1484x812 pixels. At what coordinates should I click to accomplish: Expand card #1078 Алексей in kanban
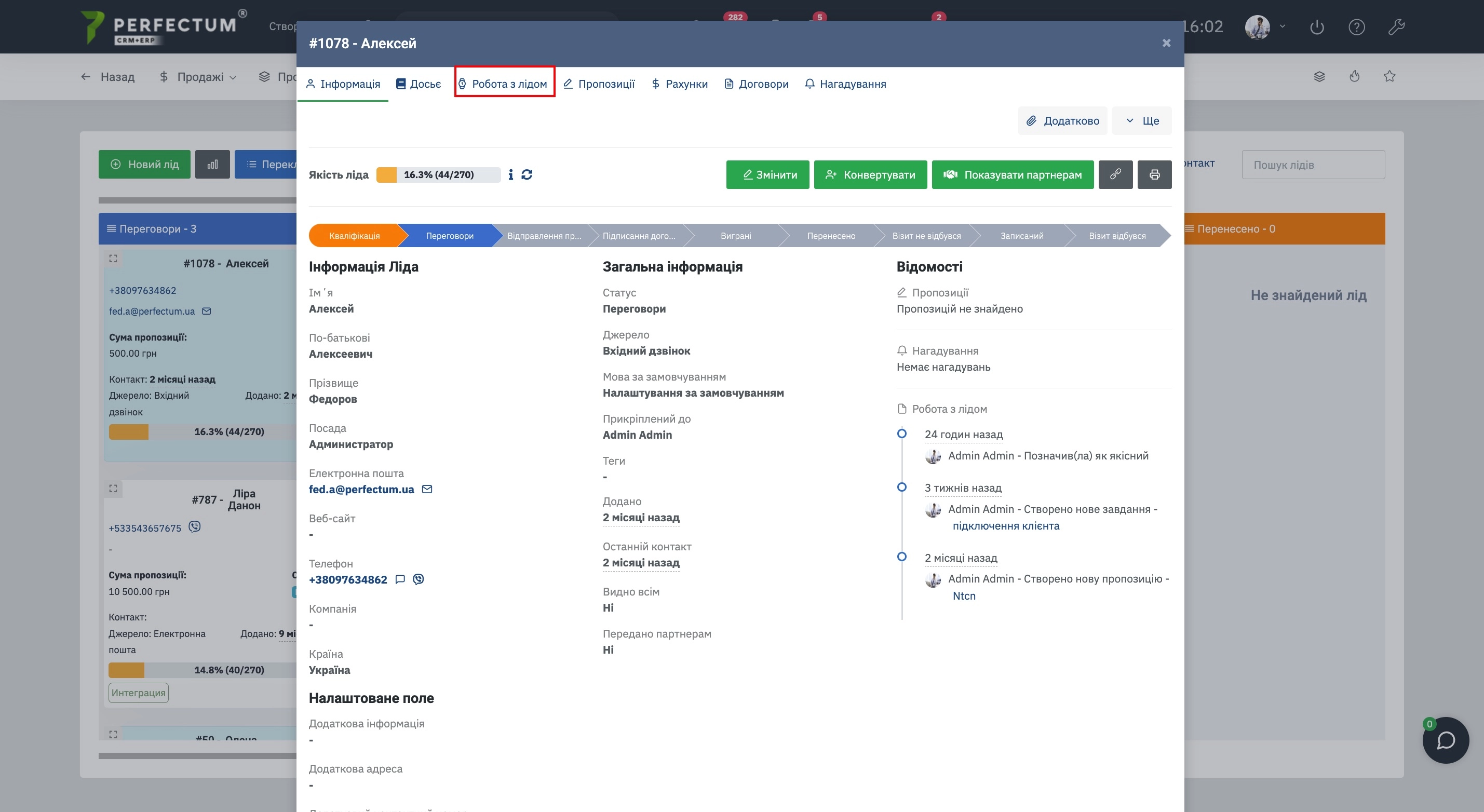point(113,259)
